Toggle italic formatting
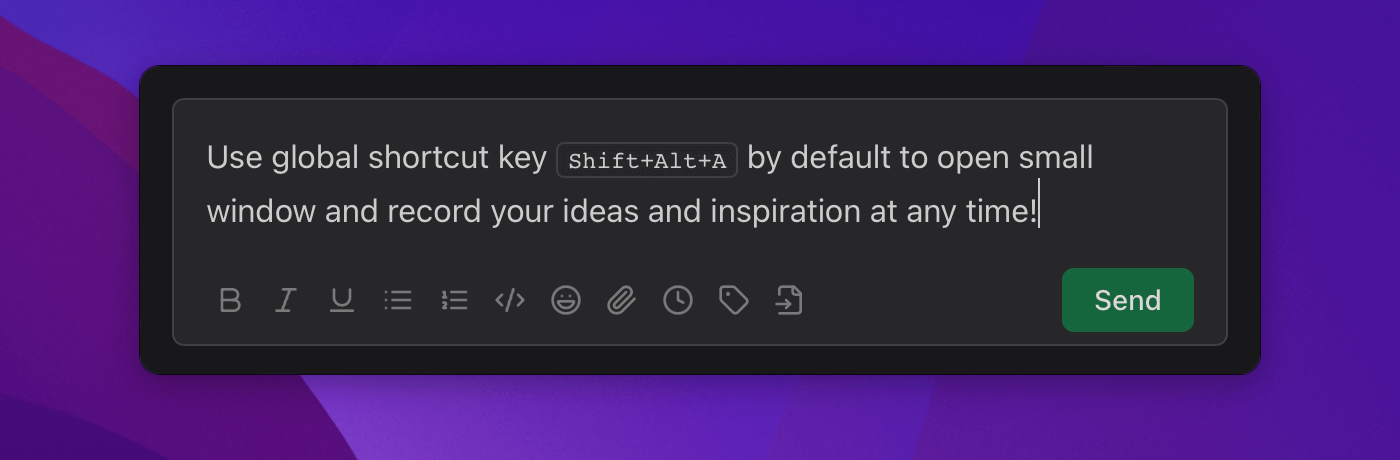 (x=286, y=300)
